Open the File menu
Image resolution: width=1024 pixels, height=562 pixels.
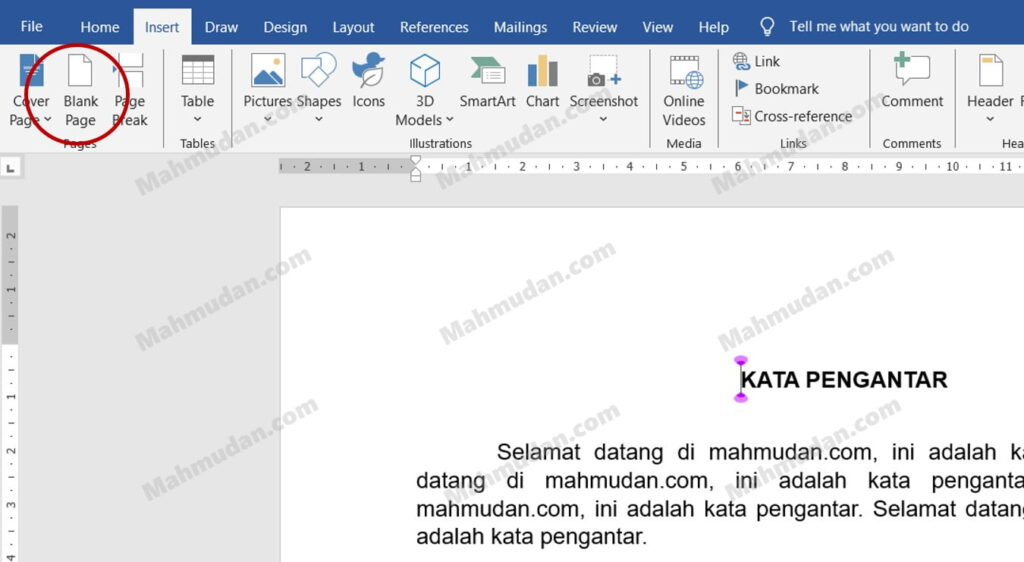tap(31, 27)
